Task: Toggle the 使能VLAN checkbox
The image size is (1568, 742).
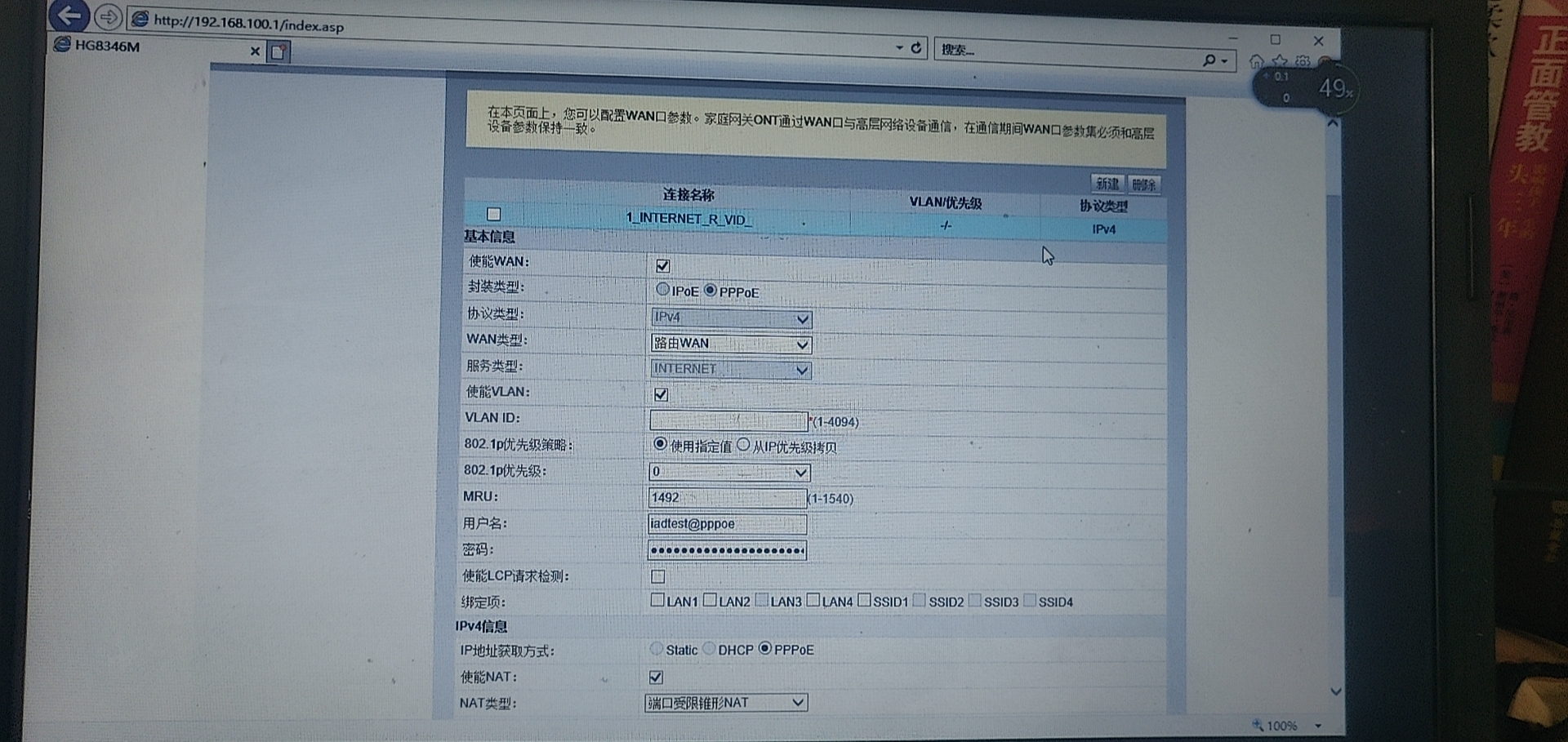Action: click(x=661, y=395)
